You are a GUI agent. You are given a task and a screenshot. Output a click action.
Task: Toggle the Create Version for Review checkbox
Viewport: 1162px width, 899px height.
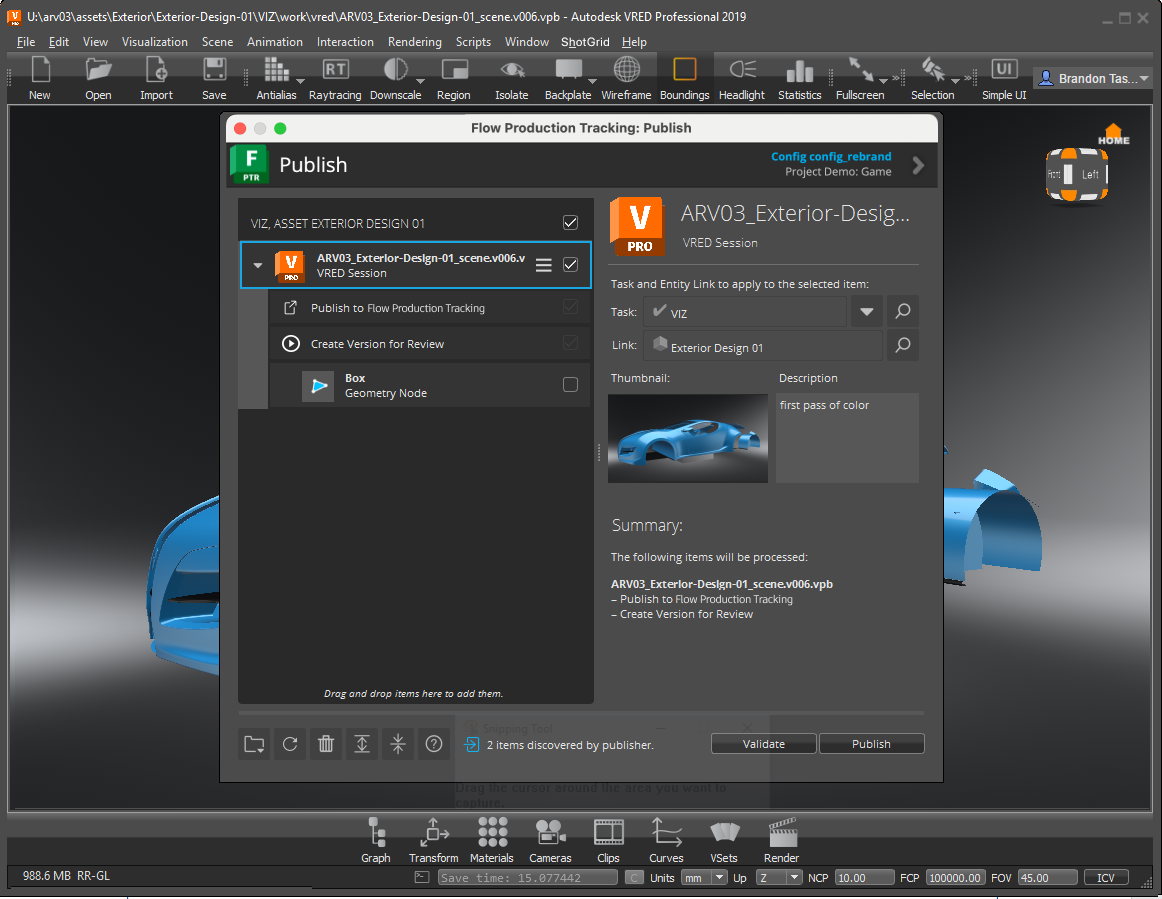pyautogui.click(x=571, y=342)
